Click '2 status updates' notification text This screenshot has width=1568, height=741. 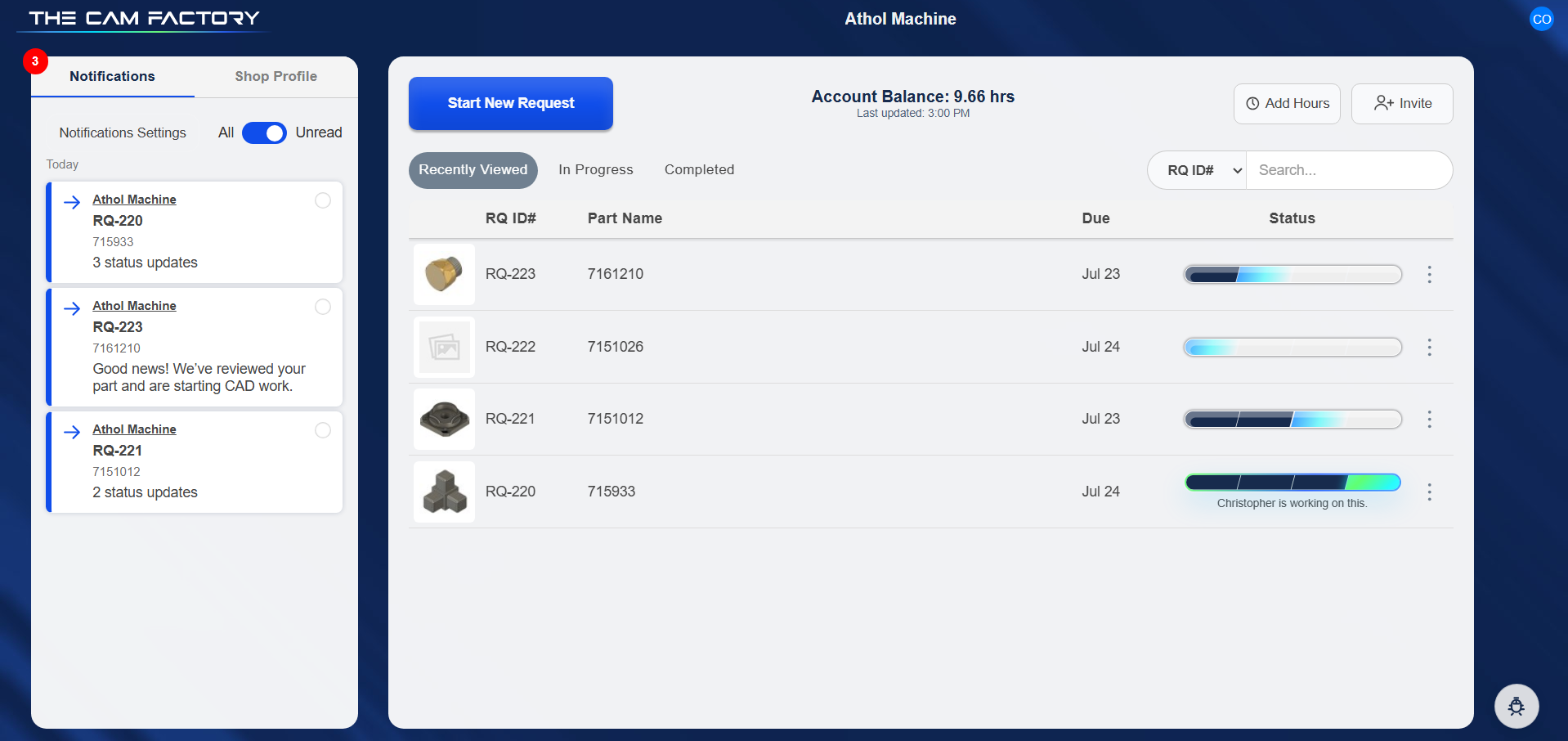click(145, 492)
